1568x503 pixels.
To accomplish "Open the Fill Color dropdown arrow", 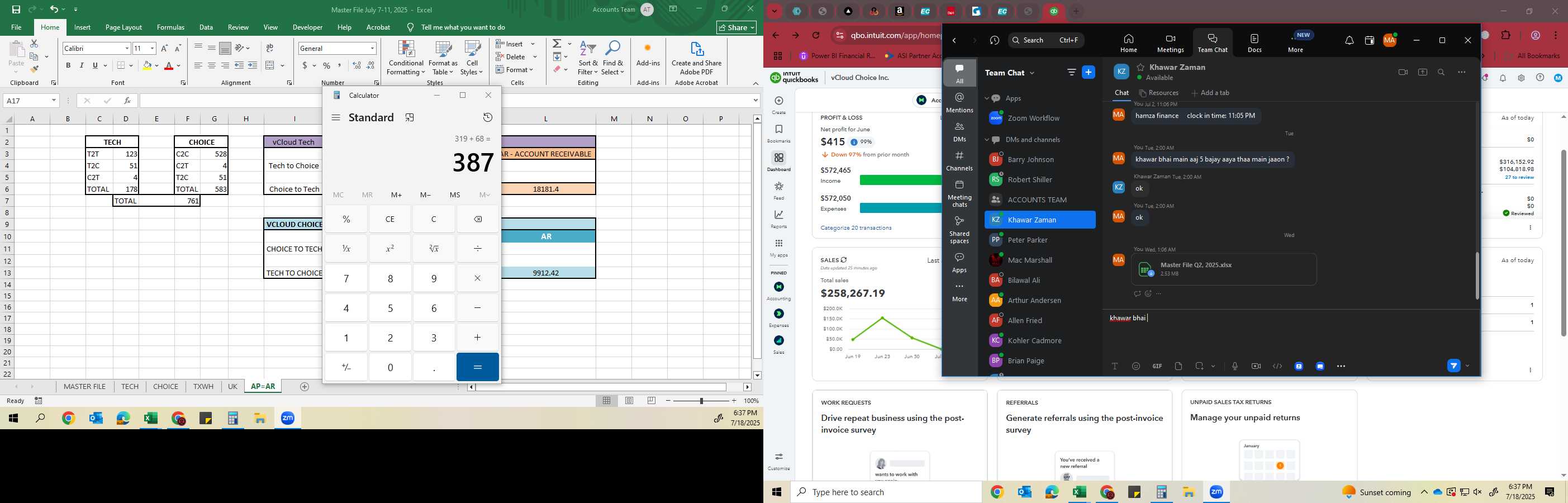I will (157, 66).
